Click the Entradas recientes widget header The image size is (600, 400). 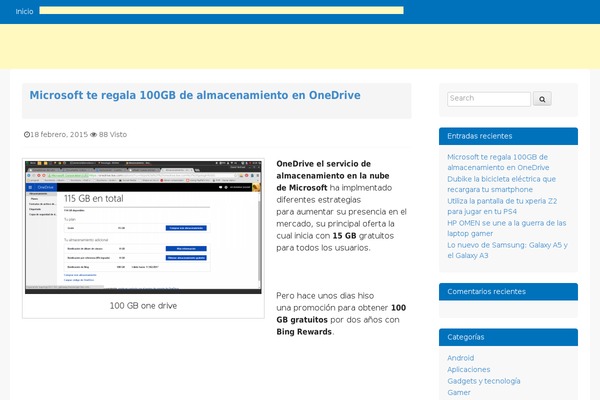tap(508, 136)
